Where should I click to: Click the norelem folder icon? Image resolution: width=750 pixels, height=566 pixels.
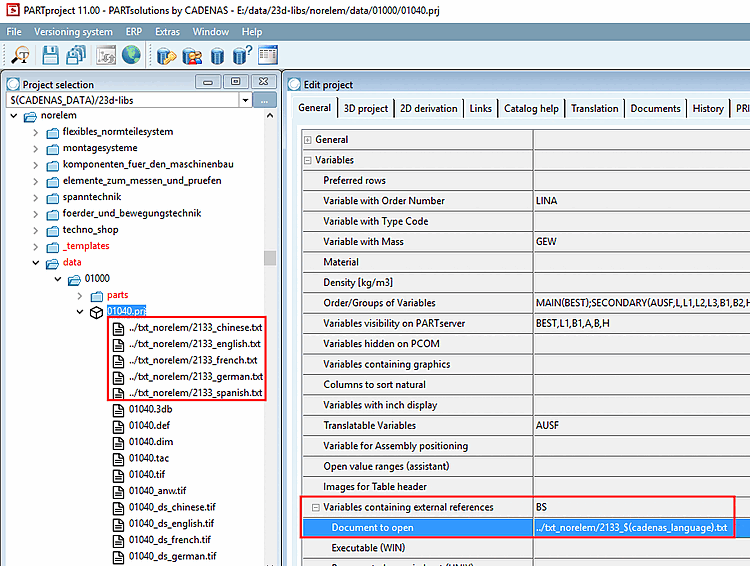pos(30,116)
